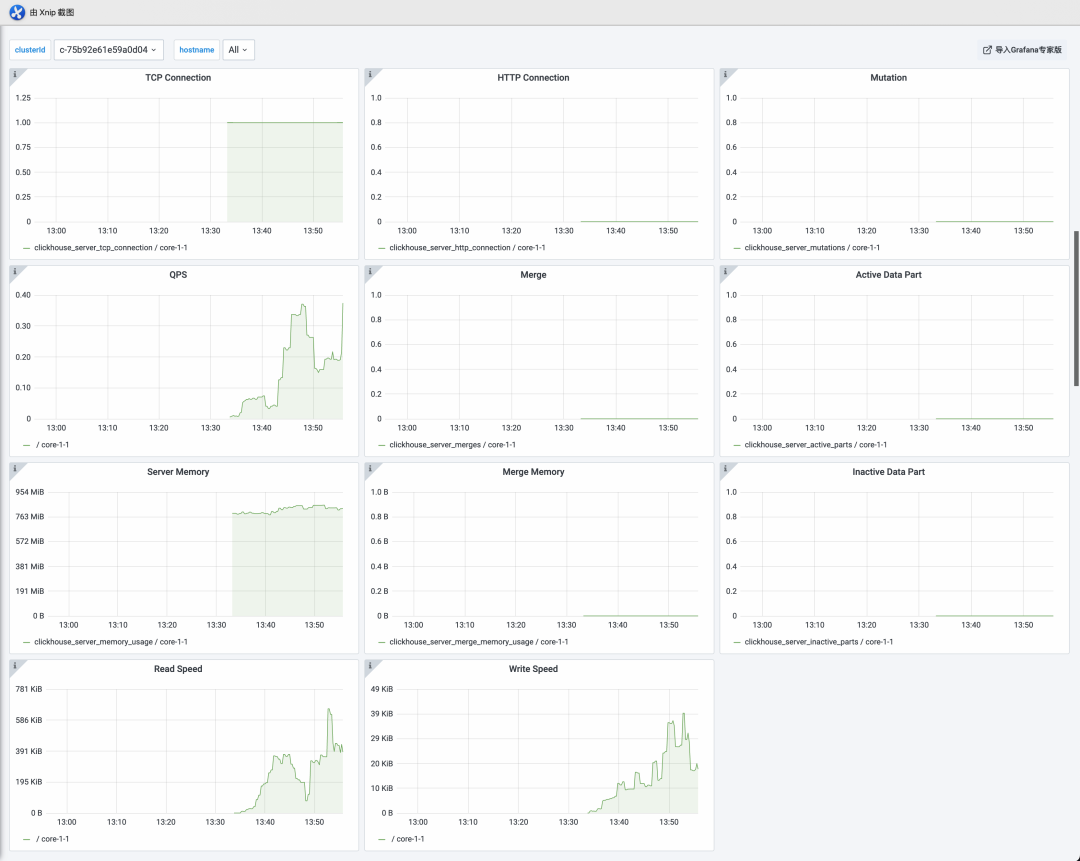Open the hostname All dropdown
This screenshot has width=1080, height=861.
point(238,50)
